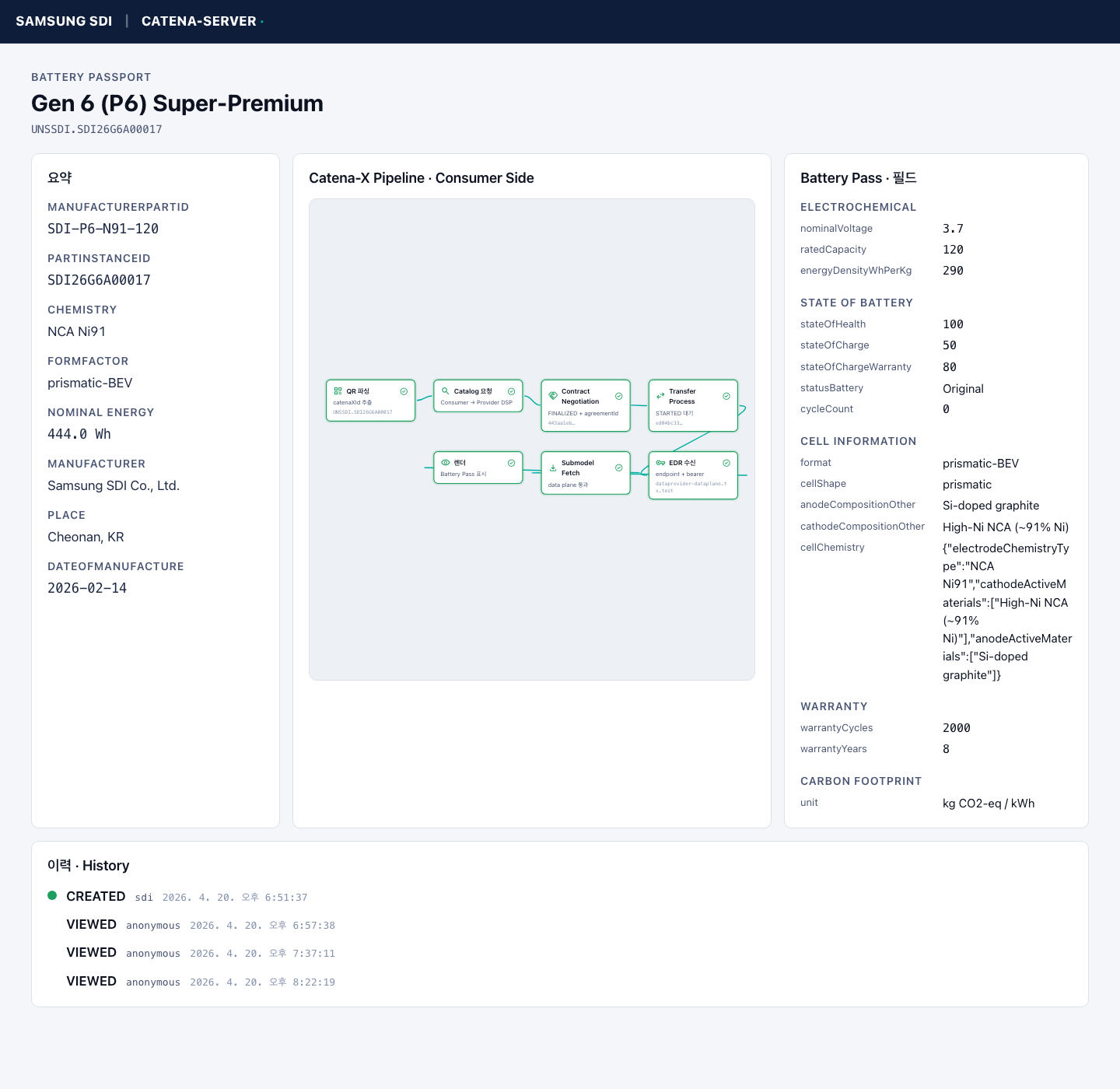Click the check mark on Contract Negotiation node

pos(619,396)
